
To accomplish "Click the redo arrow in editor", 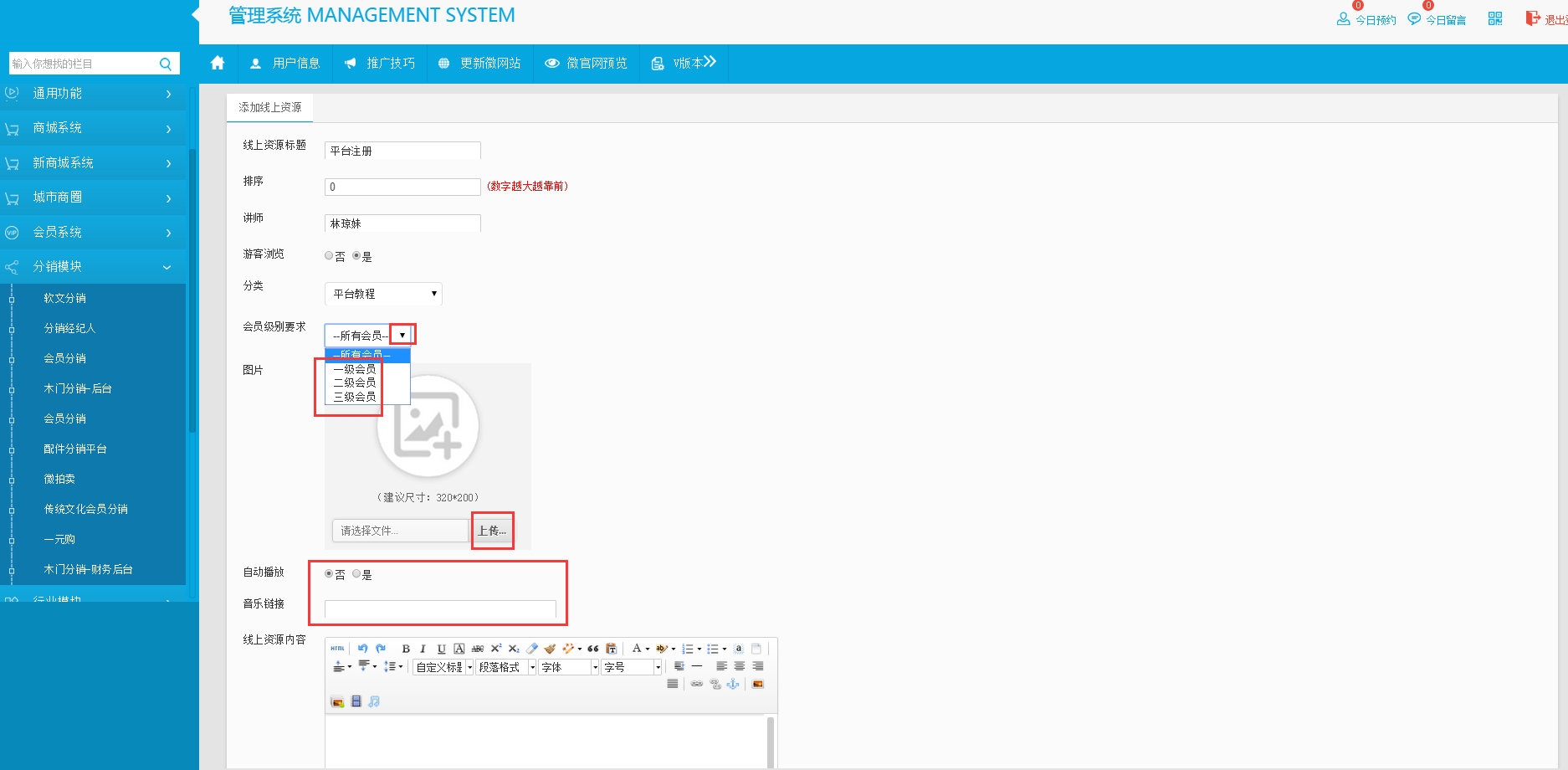I will tap(381, 648).
